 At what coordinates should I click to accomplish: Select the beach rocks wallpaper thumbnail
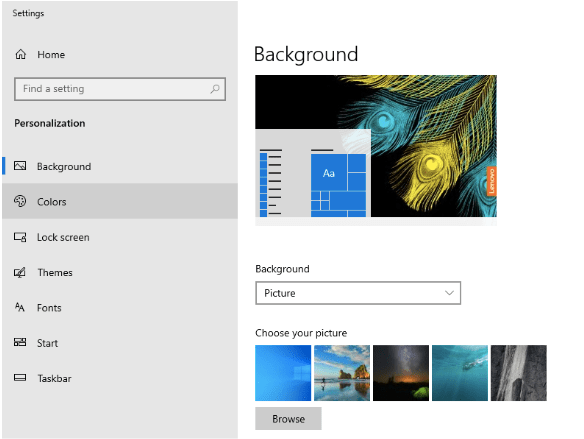(x=342, y=373)
